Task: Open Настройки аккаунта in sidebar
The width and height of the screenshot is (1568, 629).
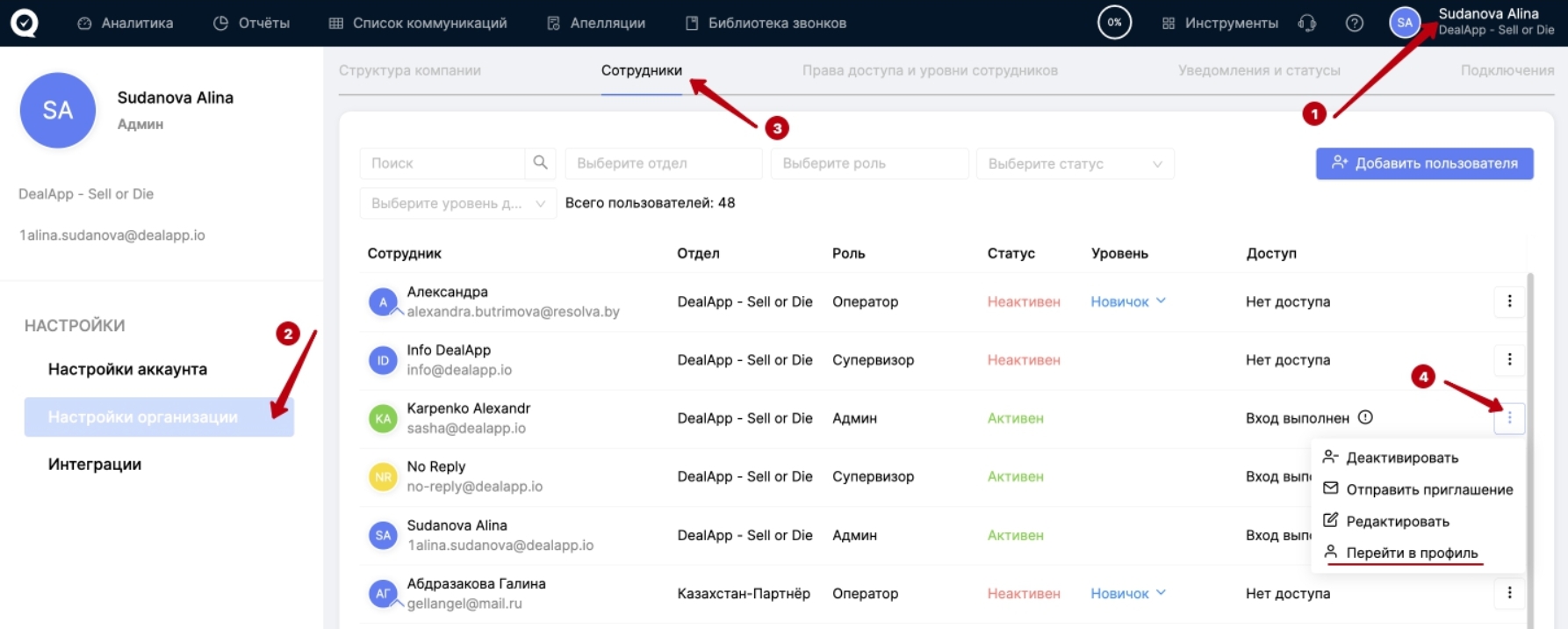Action: point(127,369)
